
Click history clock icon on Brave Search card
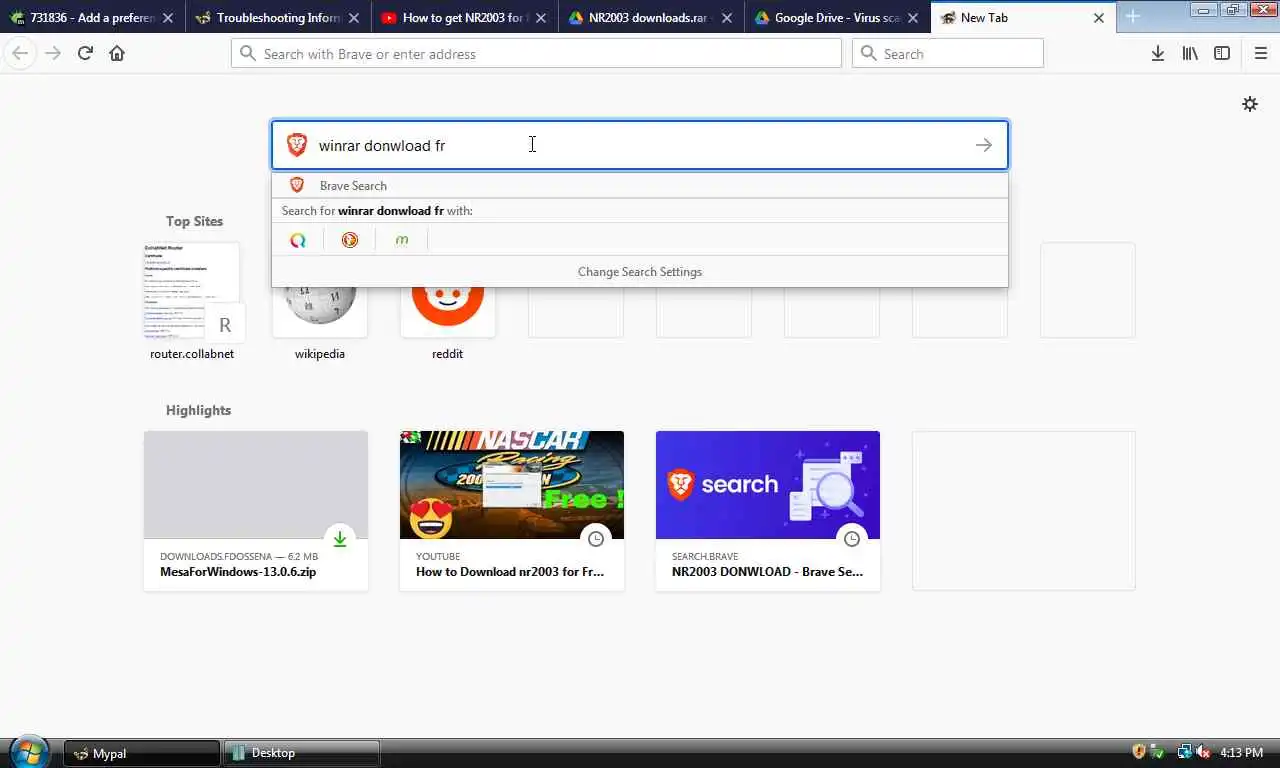click(852, 539)
